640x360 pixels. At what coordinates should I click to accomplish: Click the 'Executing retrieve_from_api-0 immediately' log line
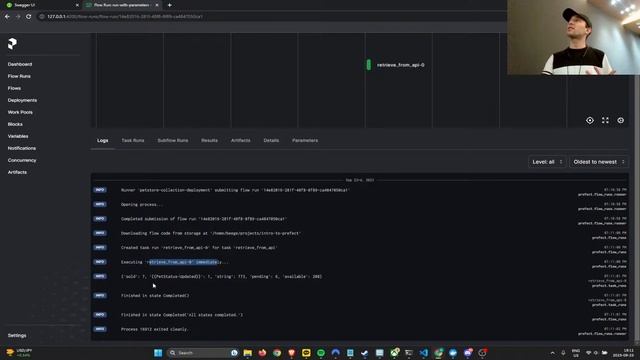point(175,262)
